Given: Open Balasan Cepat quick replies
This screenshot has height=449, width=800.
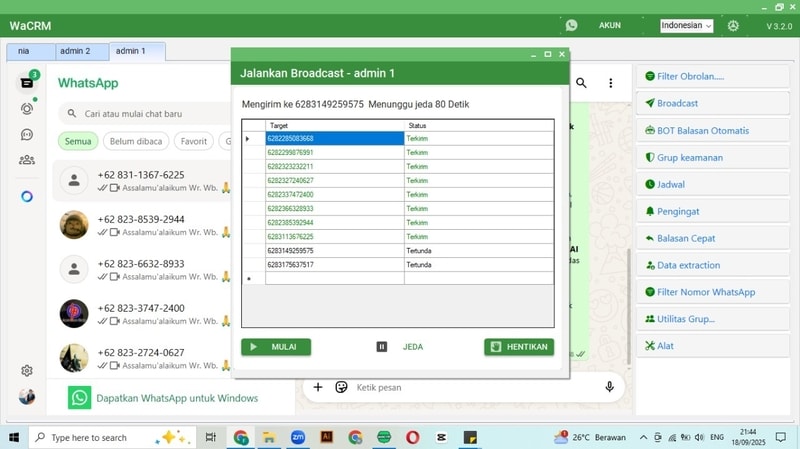Looking at the screenshot, I should (x=713, y=238).
